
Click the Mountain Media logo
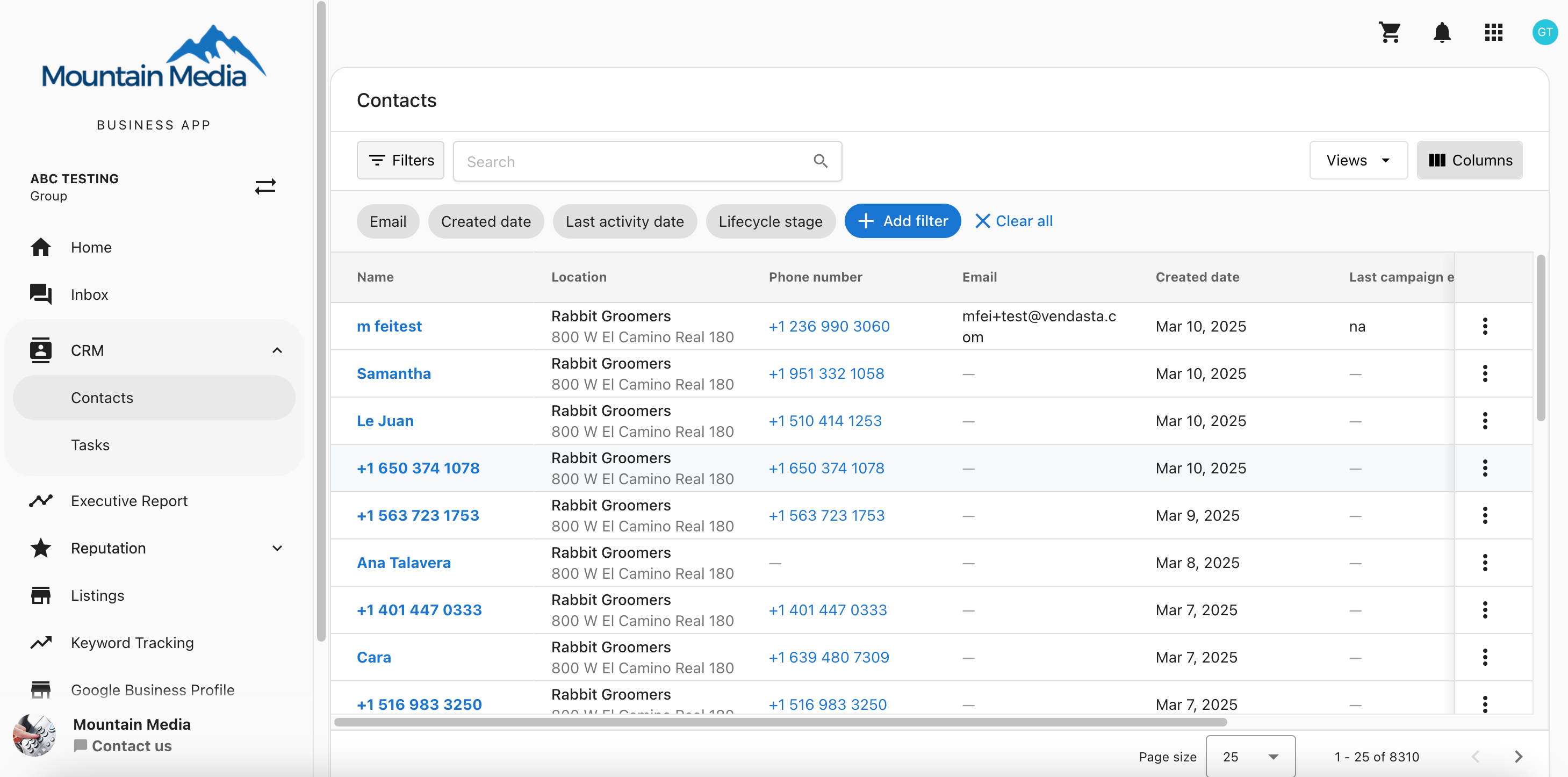[x=153, y=57]
